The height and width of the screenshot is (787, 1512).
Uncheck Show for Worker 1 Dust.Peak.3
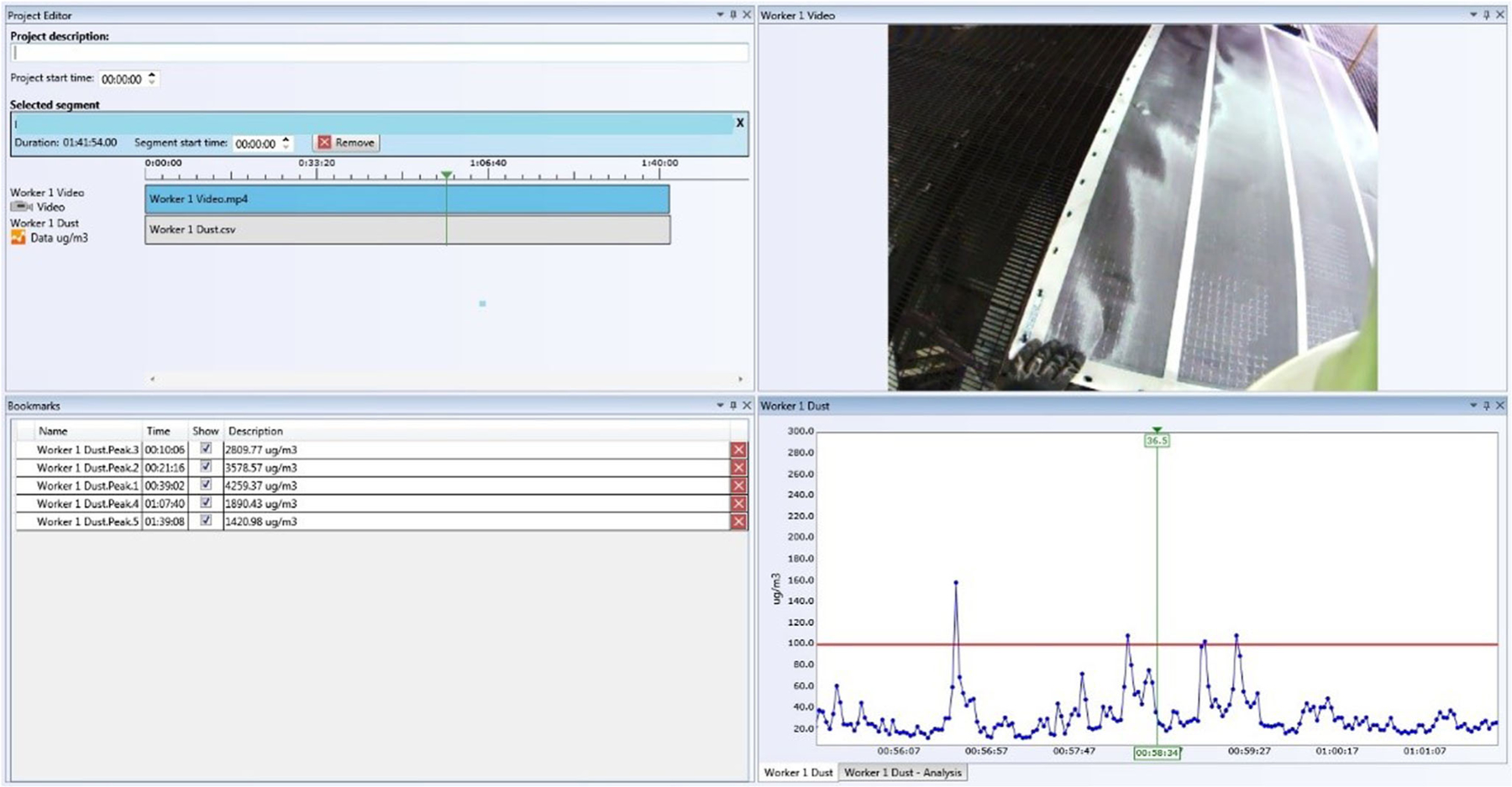click(206, 449)
